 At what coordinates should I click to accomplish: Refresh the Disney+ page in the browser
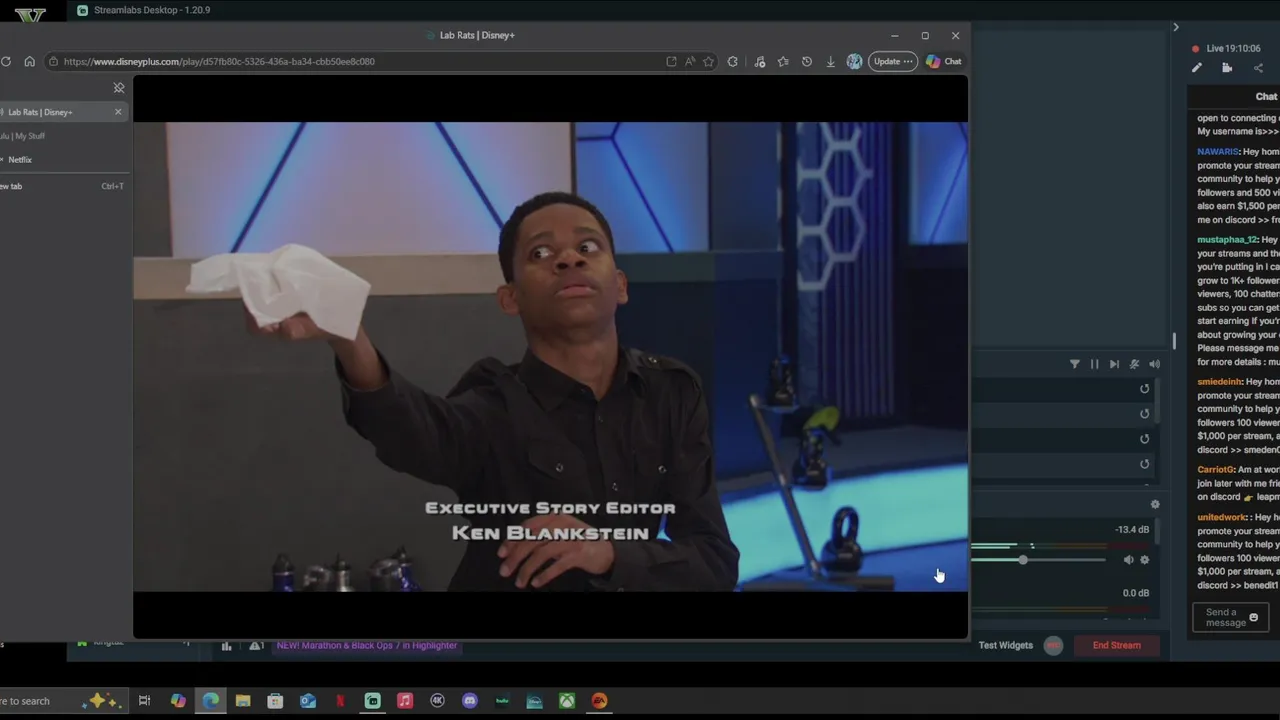coord(6,61)
